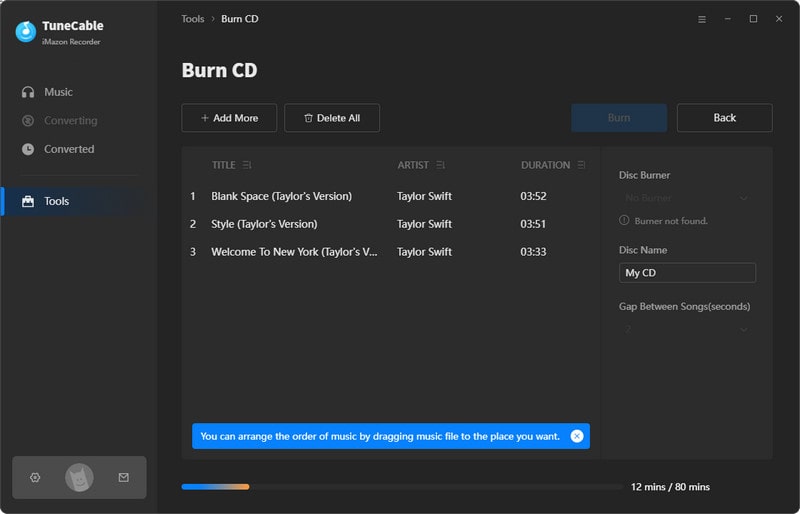This screenshot has height=514, width=800.
Task: Click the Tools toolbox icon
Action: [x=28, y=201]
